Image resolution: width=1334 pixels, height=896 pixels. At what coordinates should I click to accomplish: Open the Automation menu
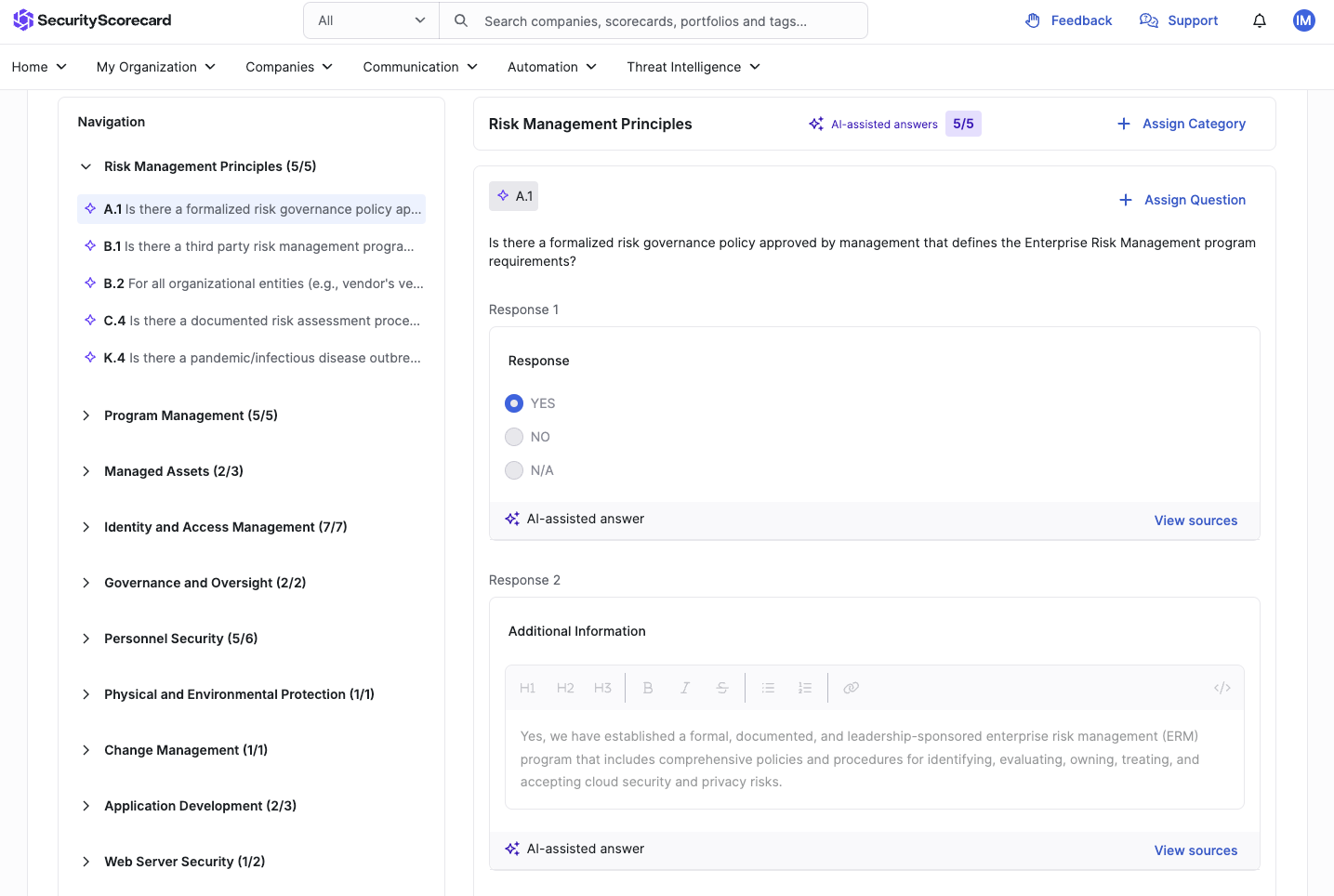pos(552,67)
